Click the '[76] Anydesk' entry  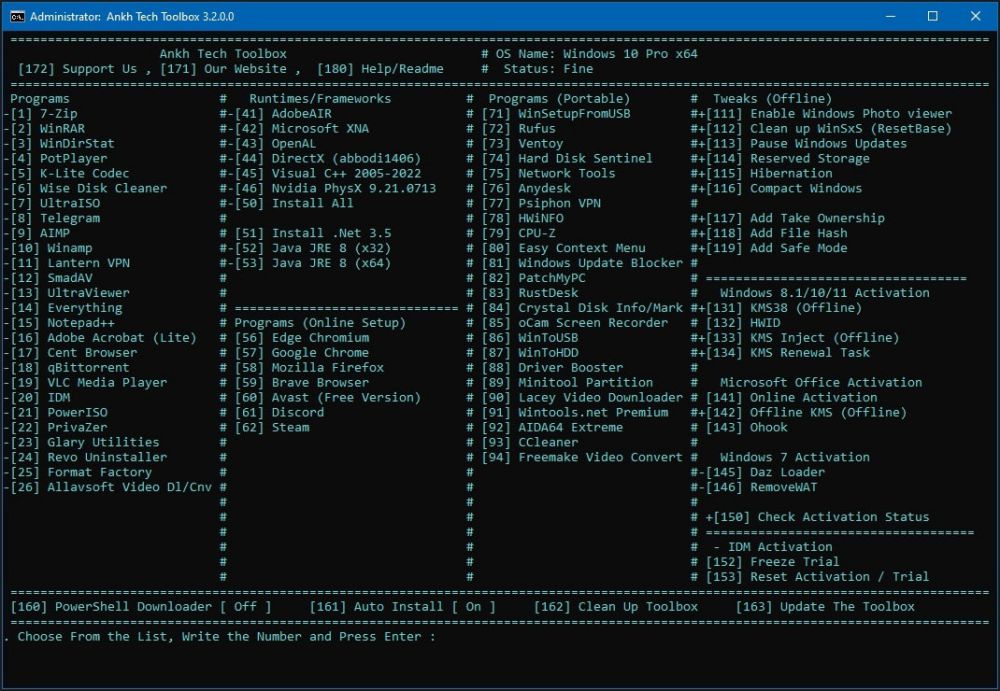[x=526, y=188]
